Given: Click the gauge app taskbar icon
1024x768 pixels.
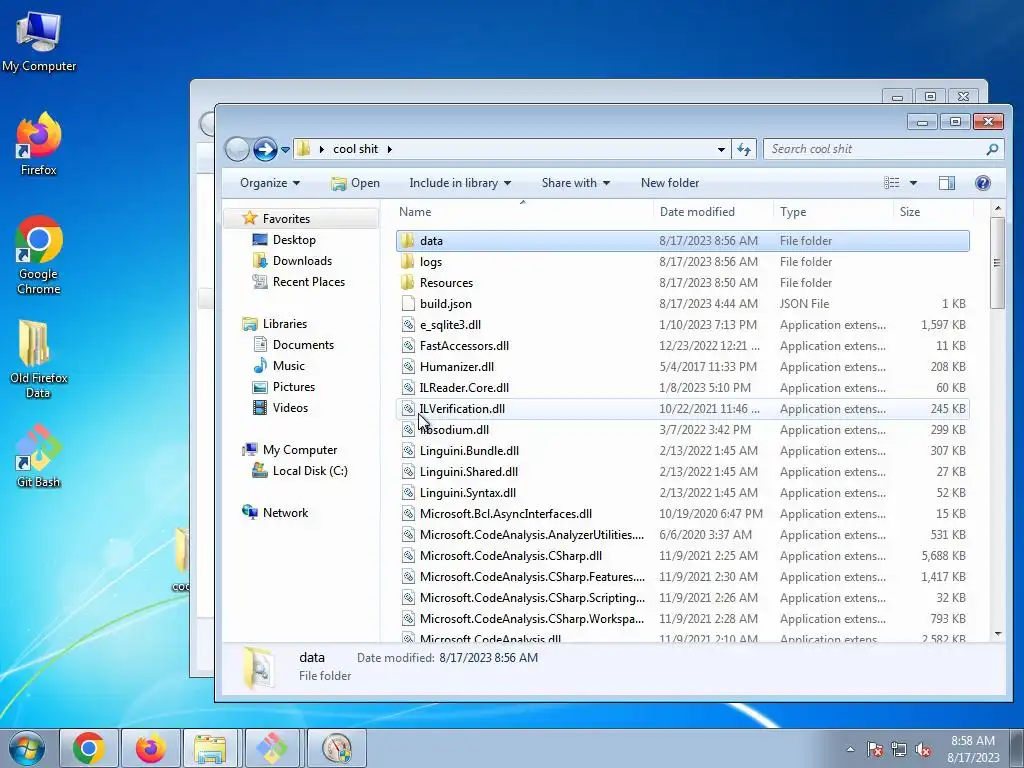Looking at the screenshot, I should pos(337,748).
